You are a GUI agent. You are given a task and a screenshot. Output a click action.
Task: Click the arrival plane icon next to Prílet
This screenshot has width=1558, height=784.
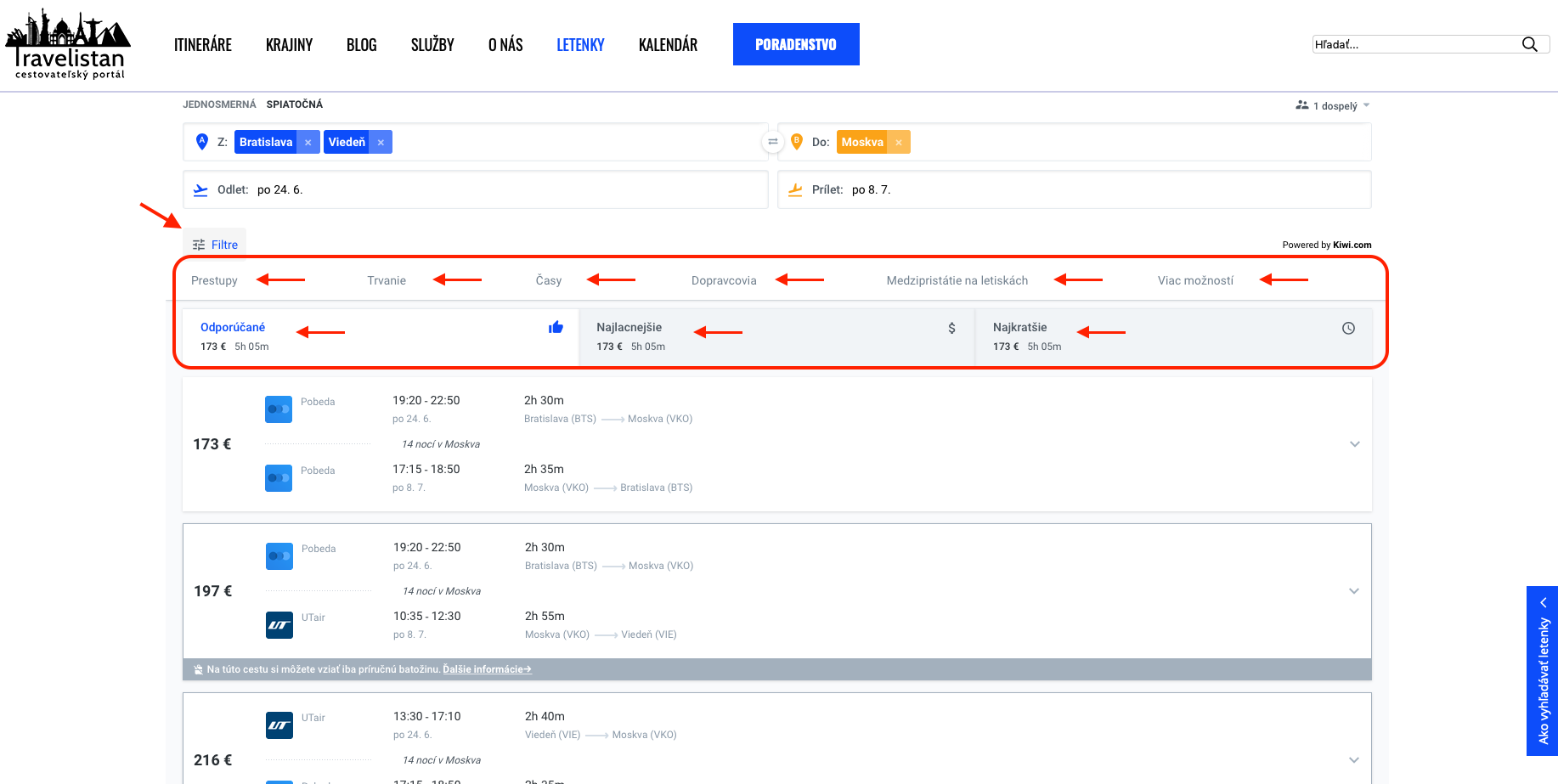(795, 190)
